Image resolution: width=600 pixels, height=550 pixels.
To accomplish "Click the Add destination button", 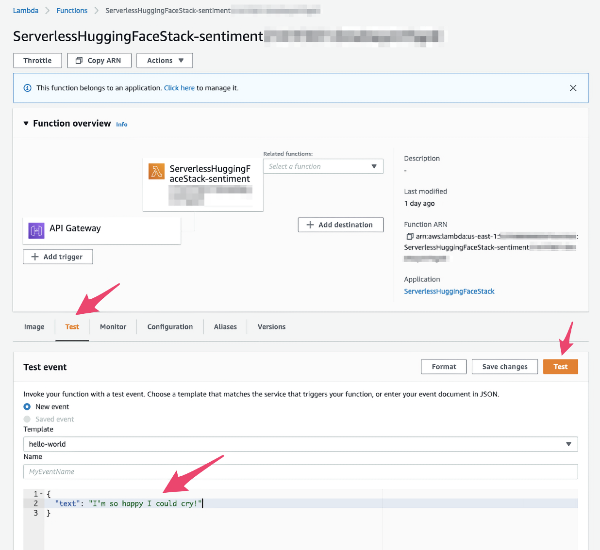I will point(341,225).
